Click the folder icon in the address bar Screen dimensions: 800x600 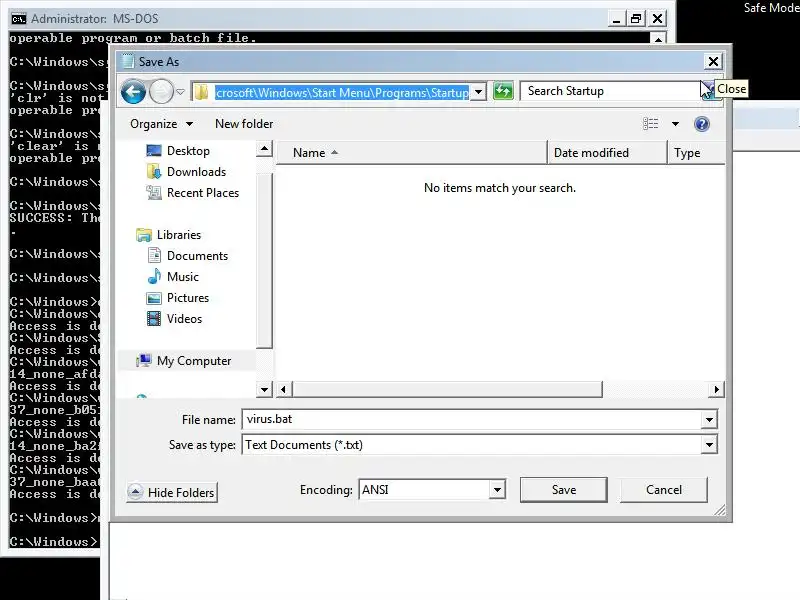tap(202, 92)
